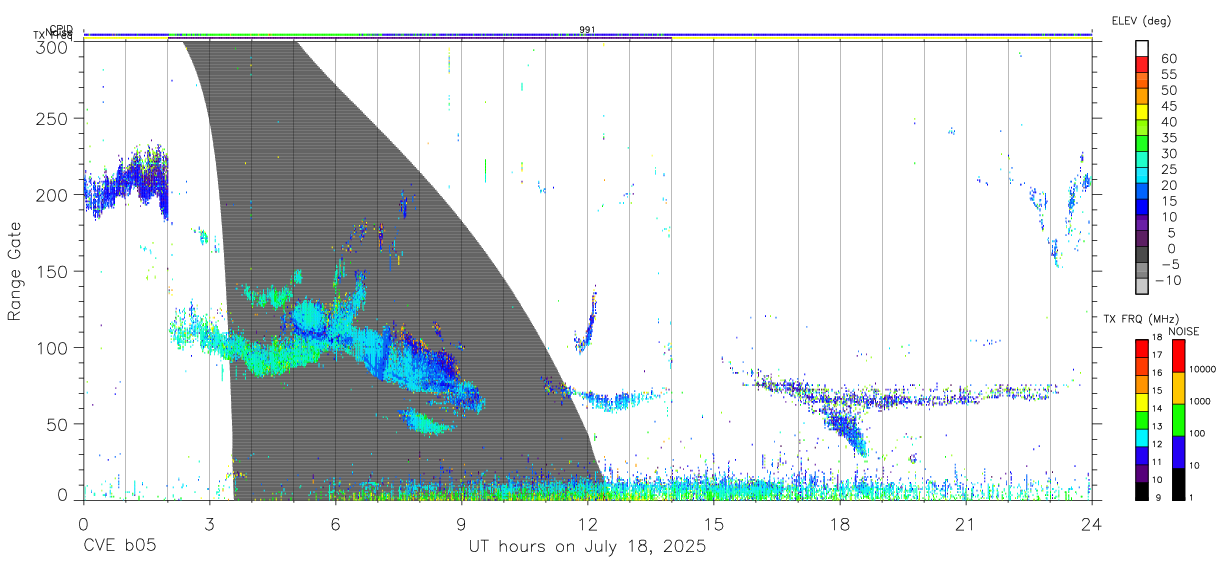
Task: Select the green segment of NOISE bar
Action: 1179,419
